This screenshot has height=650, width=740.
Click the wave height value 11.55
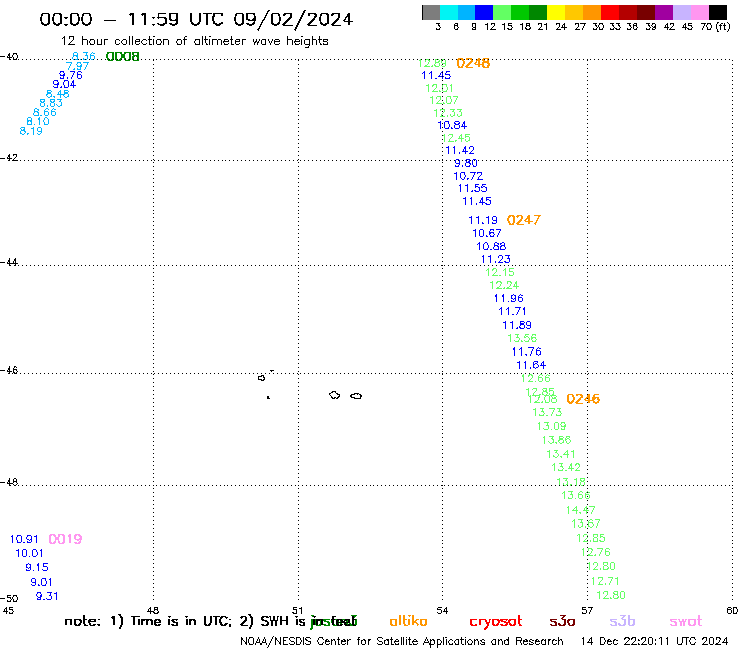click(x=472, y=188)
